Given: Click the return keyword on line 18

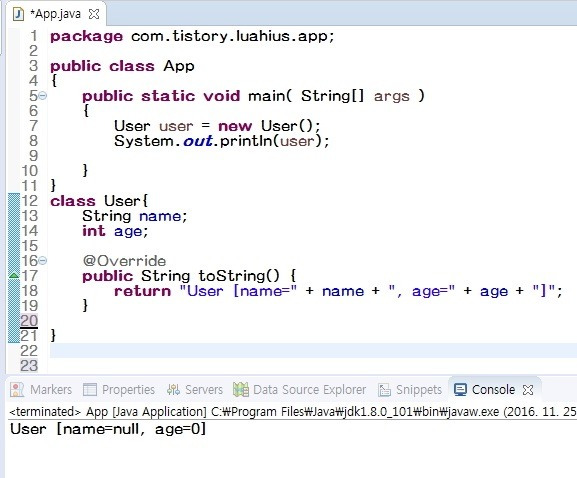Looking at the screenshot, I should pyautogui.click(x=142, y=291).
